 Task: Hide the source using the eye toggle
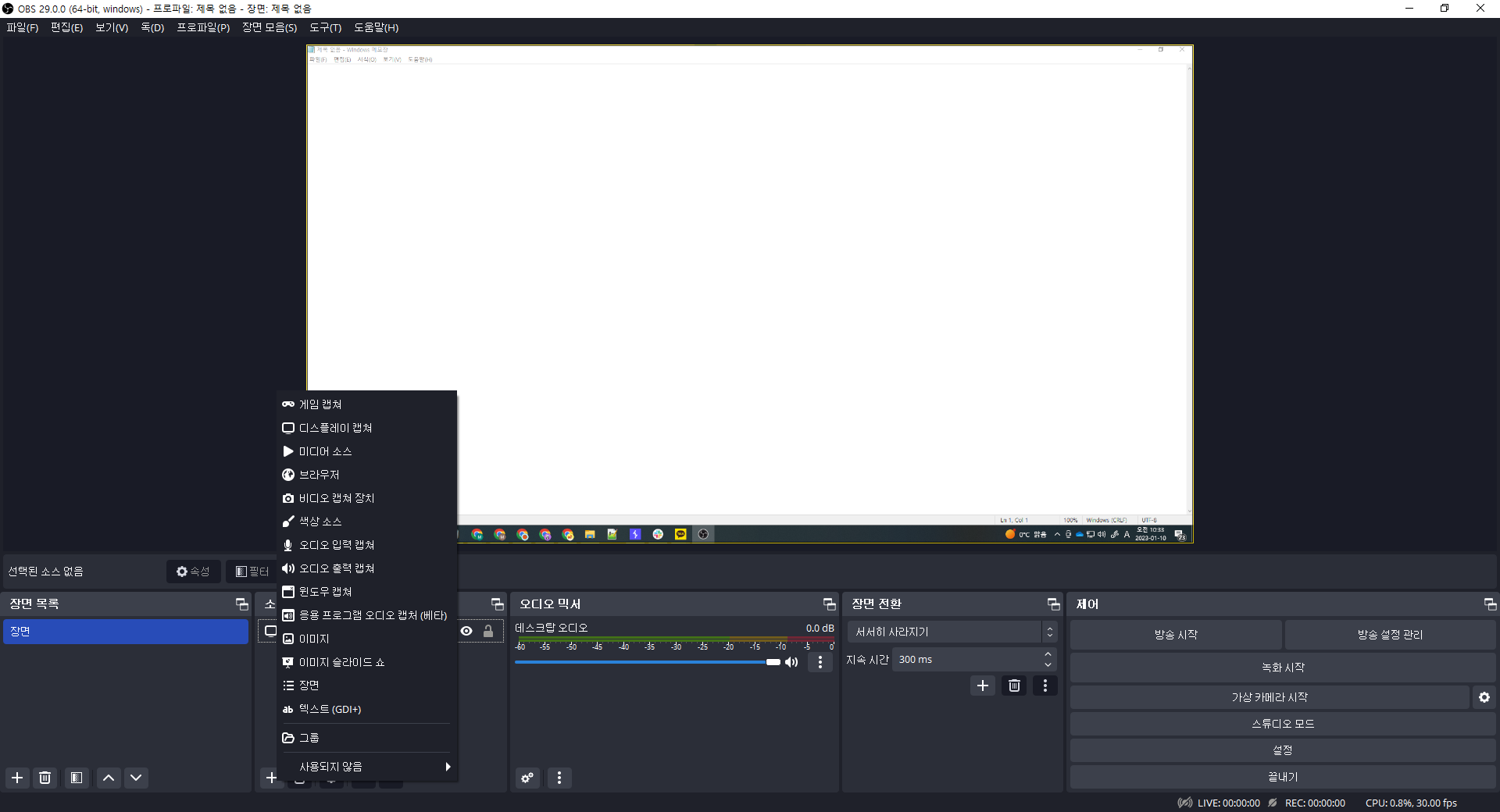pos(466,632)
